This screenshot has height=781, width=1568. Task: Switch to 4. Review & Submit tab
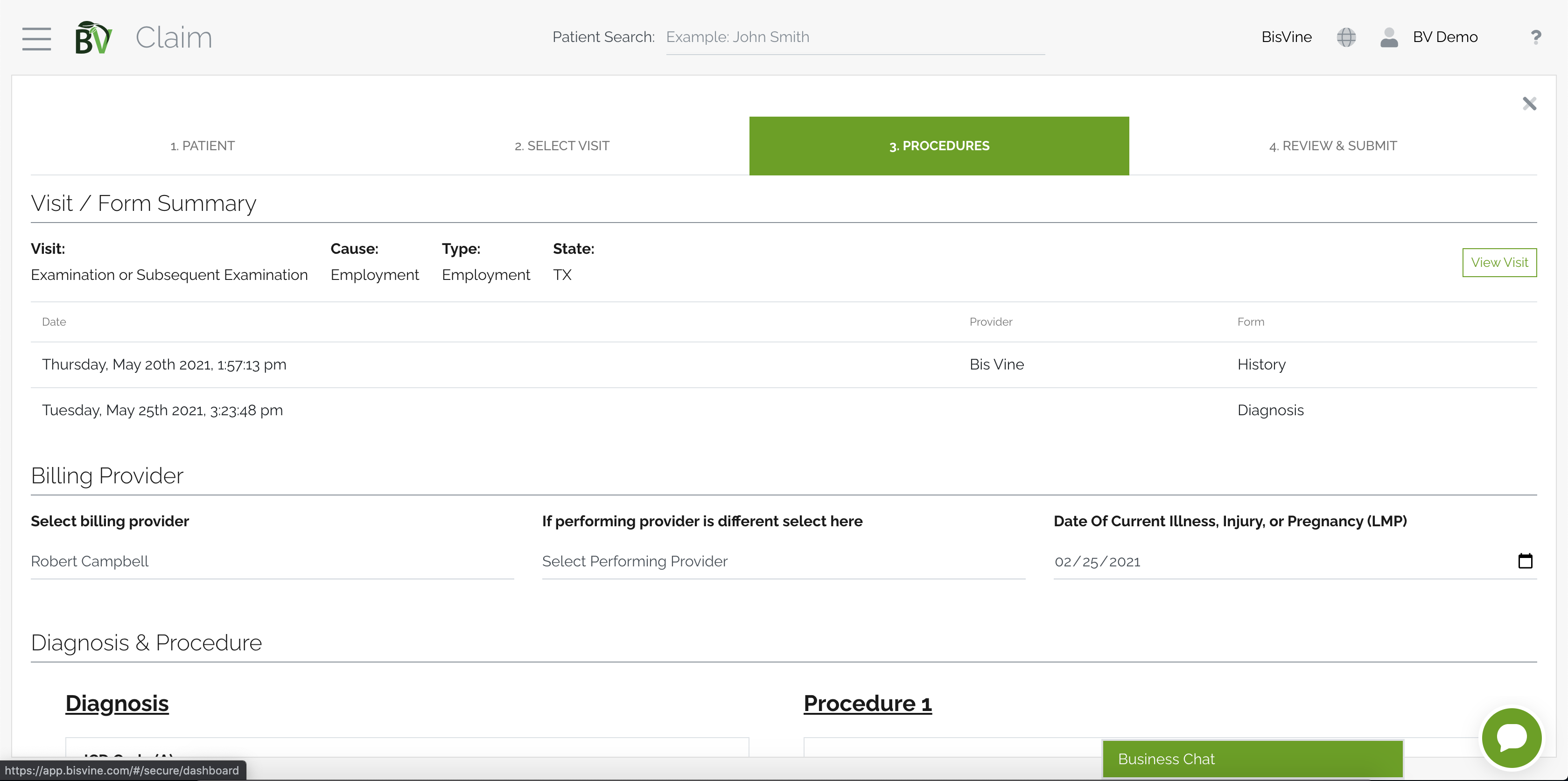(x=1332, y=146)
